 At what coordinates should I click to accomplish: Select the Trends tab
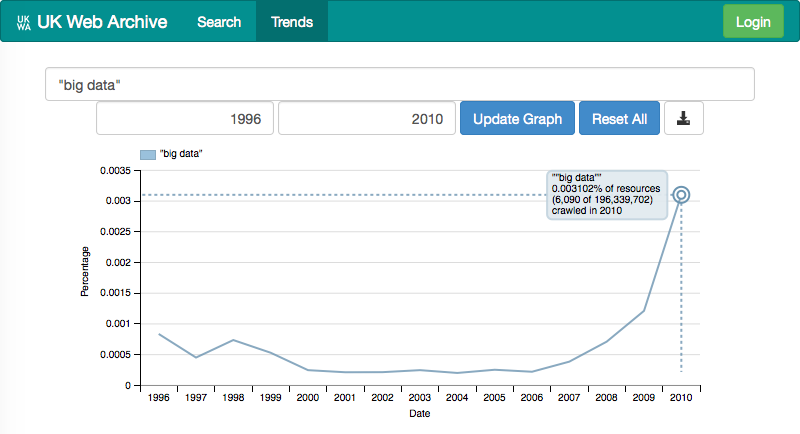(292, 22)
